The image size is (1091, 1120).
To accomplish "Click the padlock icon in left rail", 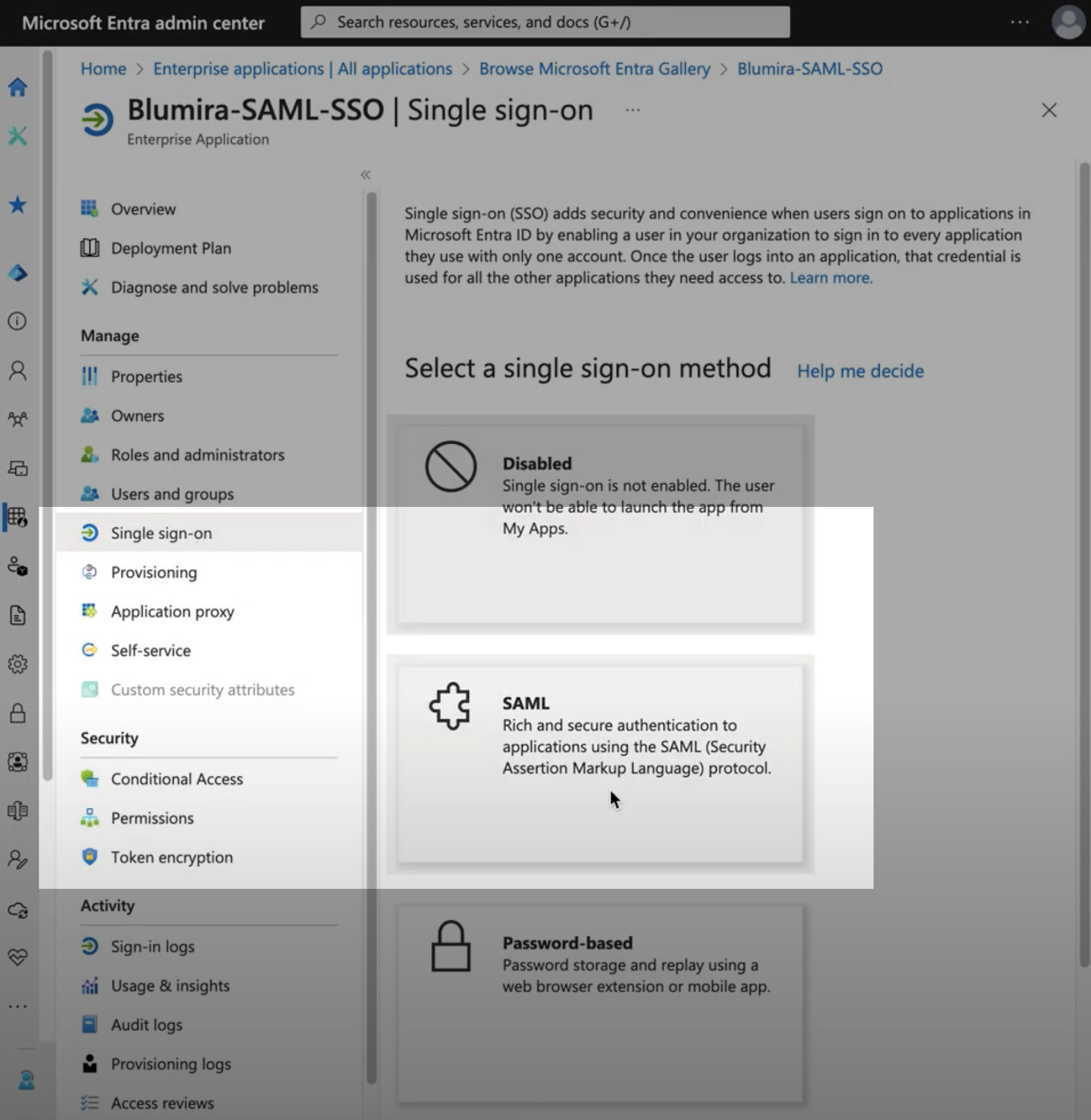I will pos(17,713).
